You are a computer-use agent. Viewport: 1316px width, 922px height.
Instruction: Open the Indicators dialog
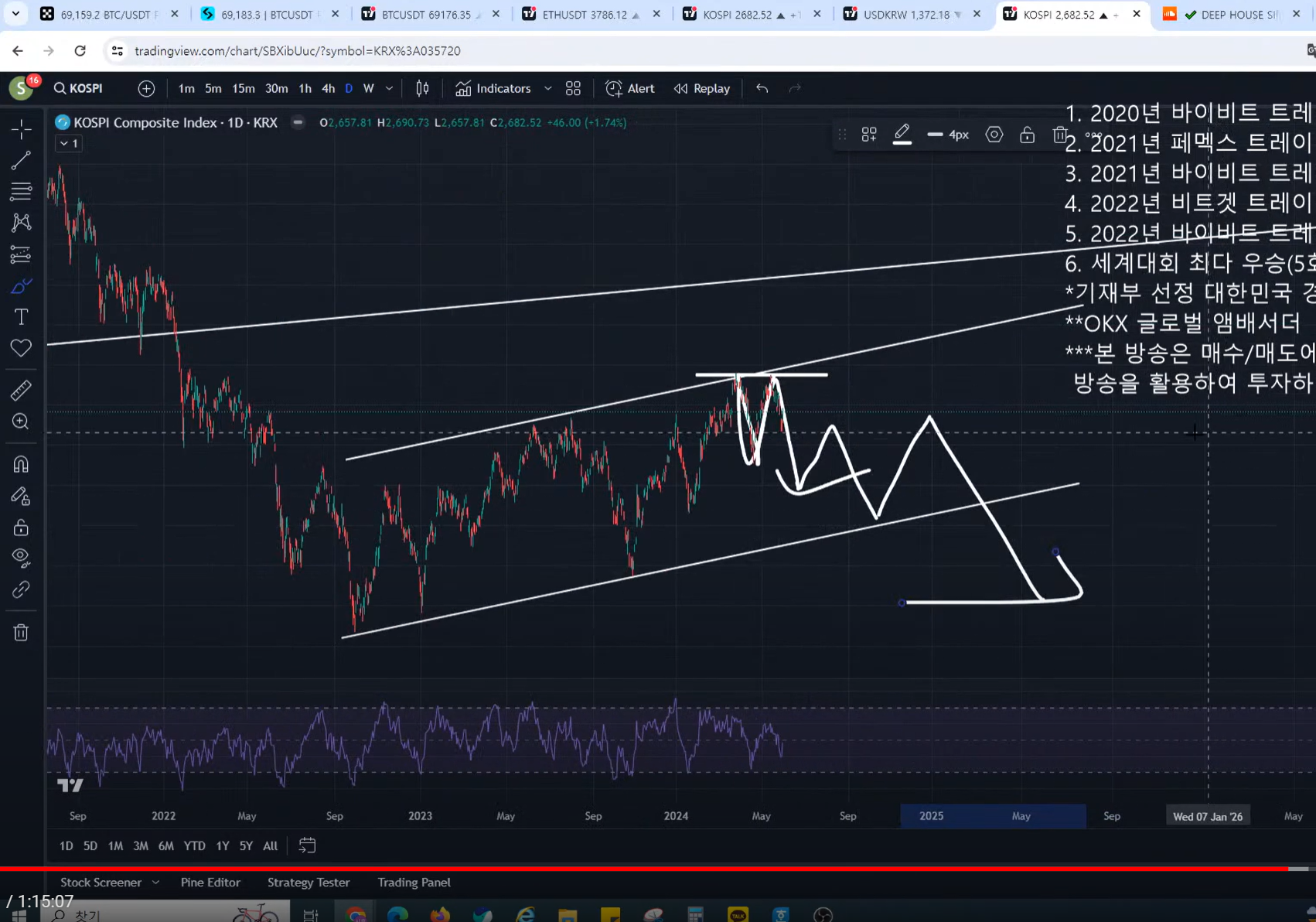pyautogui.click(x=493, y=88)
